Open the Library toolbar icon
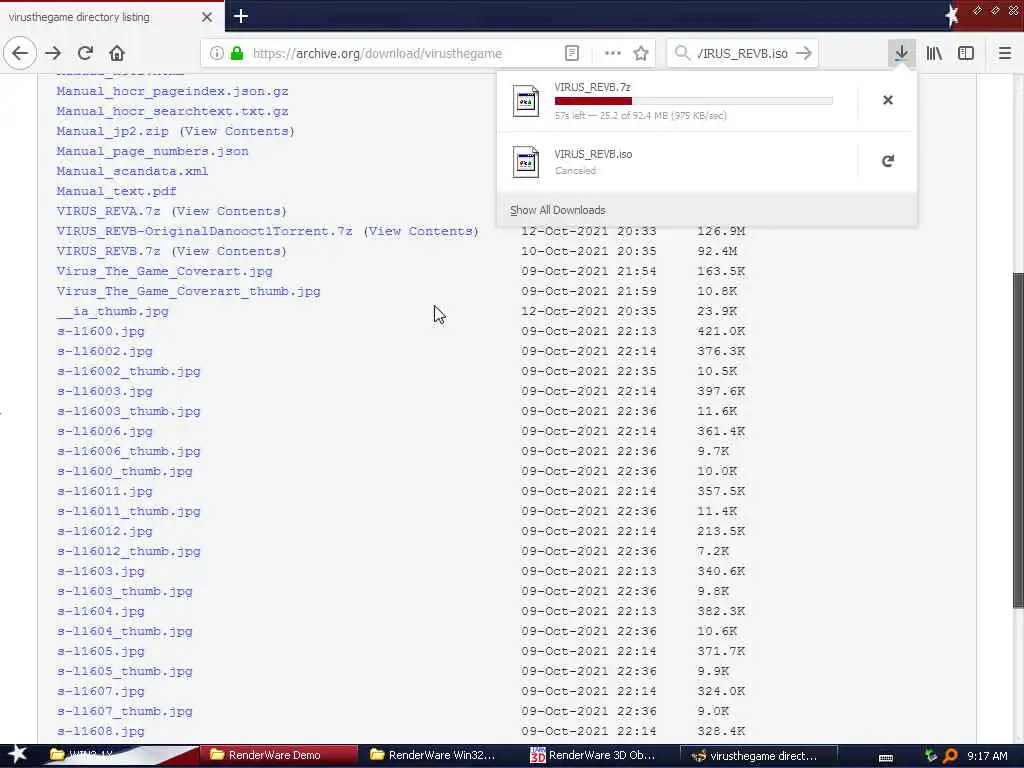 934,53
